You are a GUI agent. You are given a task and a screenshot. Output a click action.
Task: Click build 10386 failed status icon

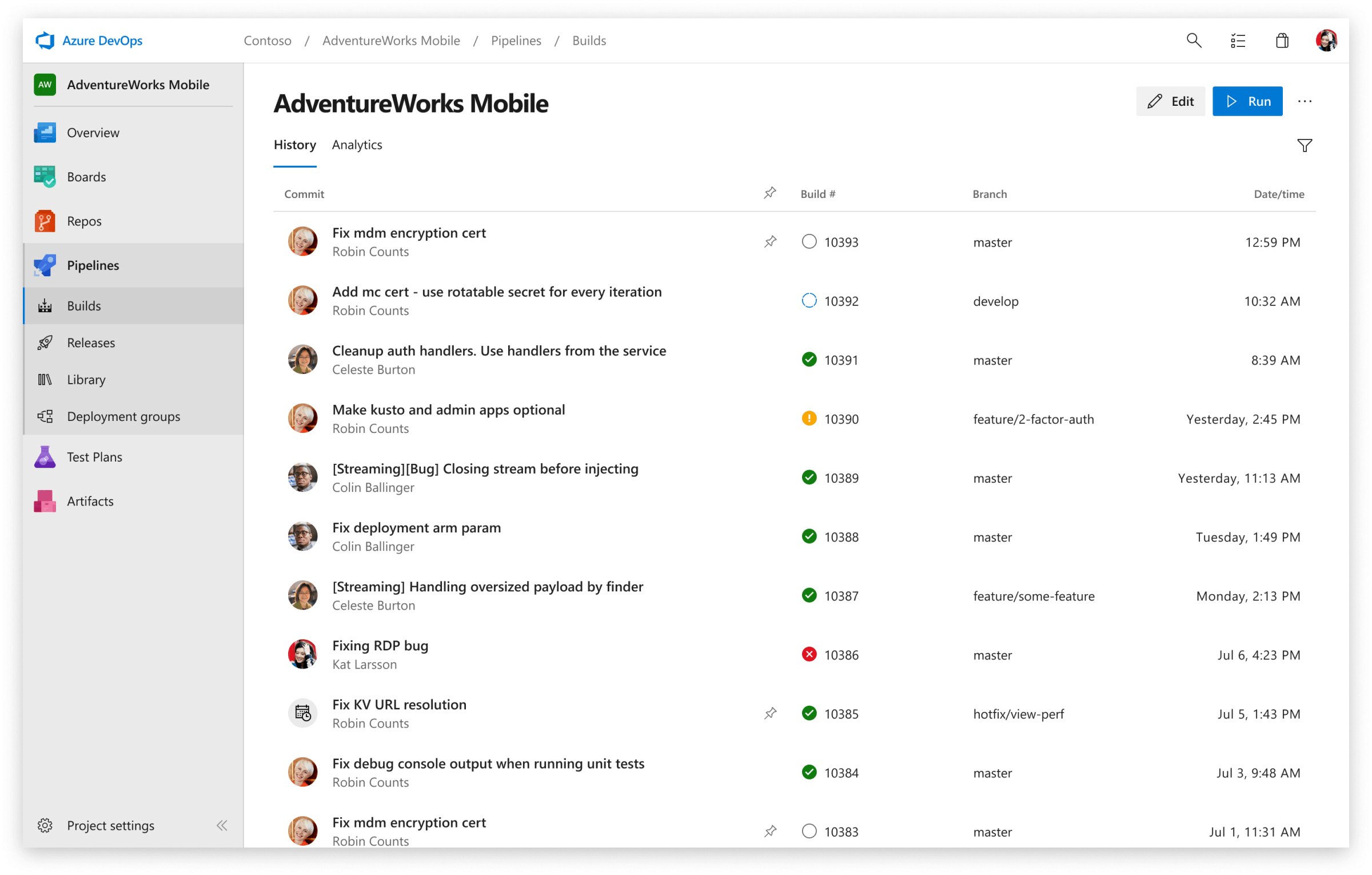[807, 654]
